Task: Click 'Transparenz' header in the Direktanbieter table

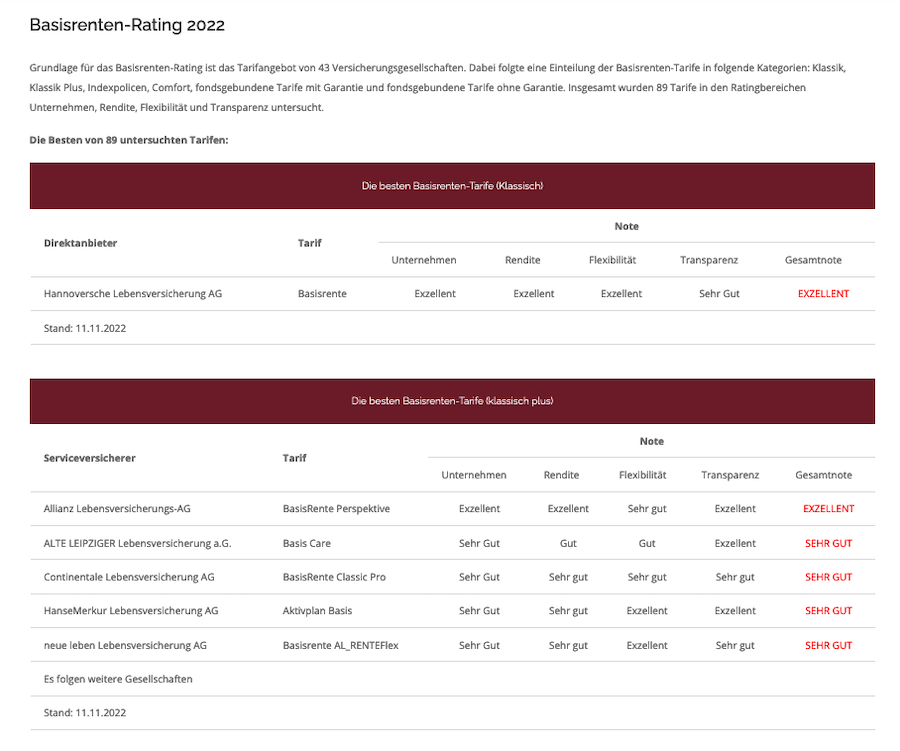Action: (709, 260)
